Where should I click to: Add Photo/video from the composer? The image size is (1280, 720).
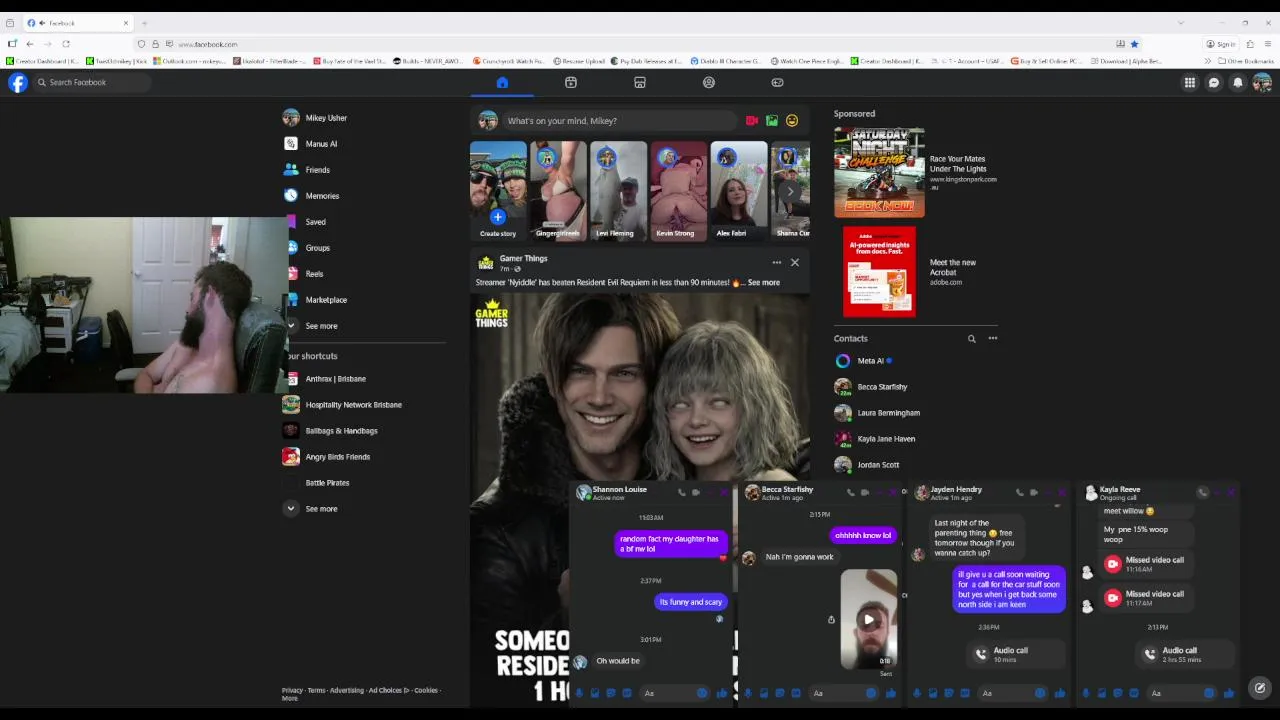pyautogui.click(x=772, y=121)
